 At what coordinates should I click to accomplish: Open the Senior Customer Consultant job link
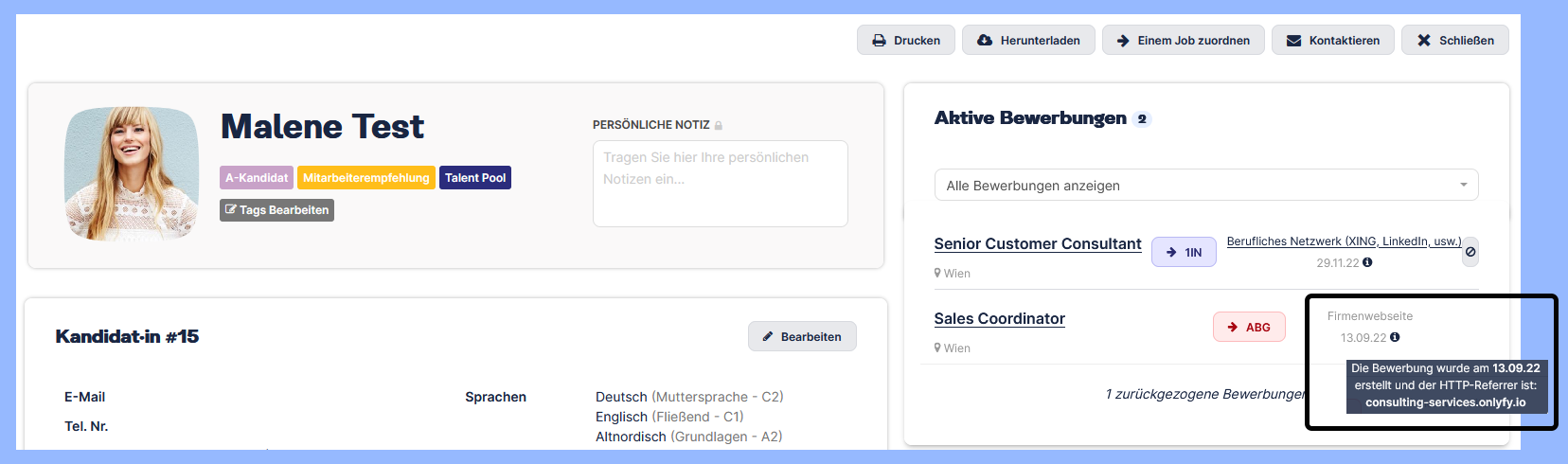1038,243
